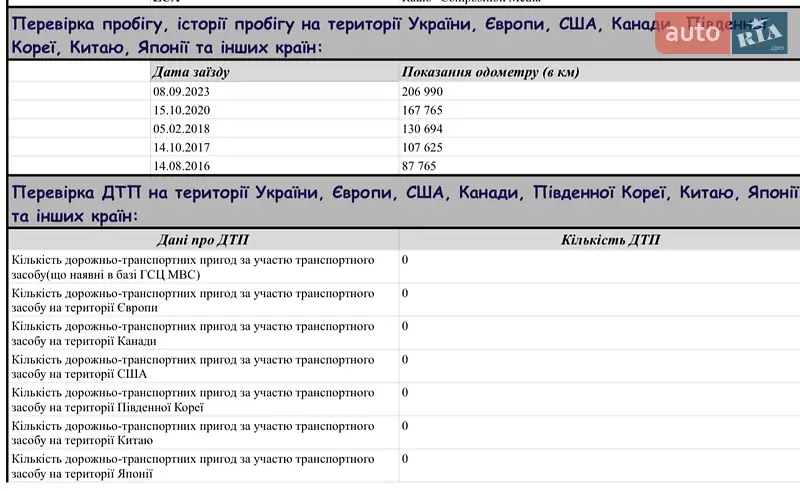Click the 0 count in ГСЦ МВС row
Screen dimensions: 800x491
[405, 260]
